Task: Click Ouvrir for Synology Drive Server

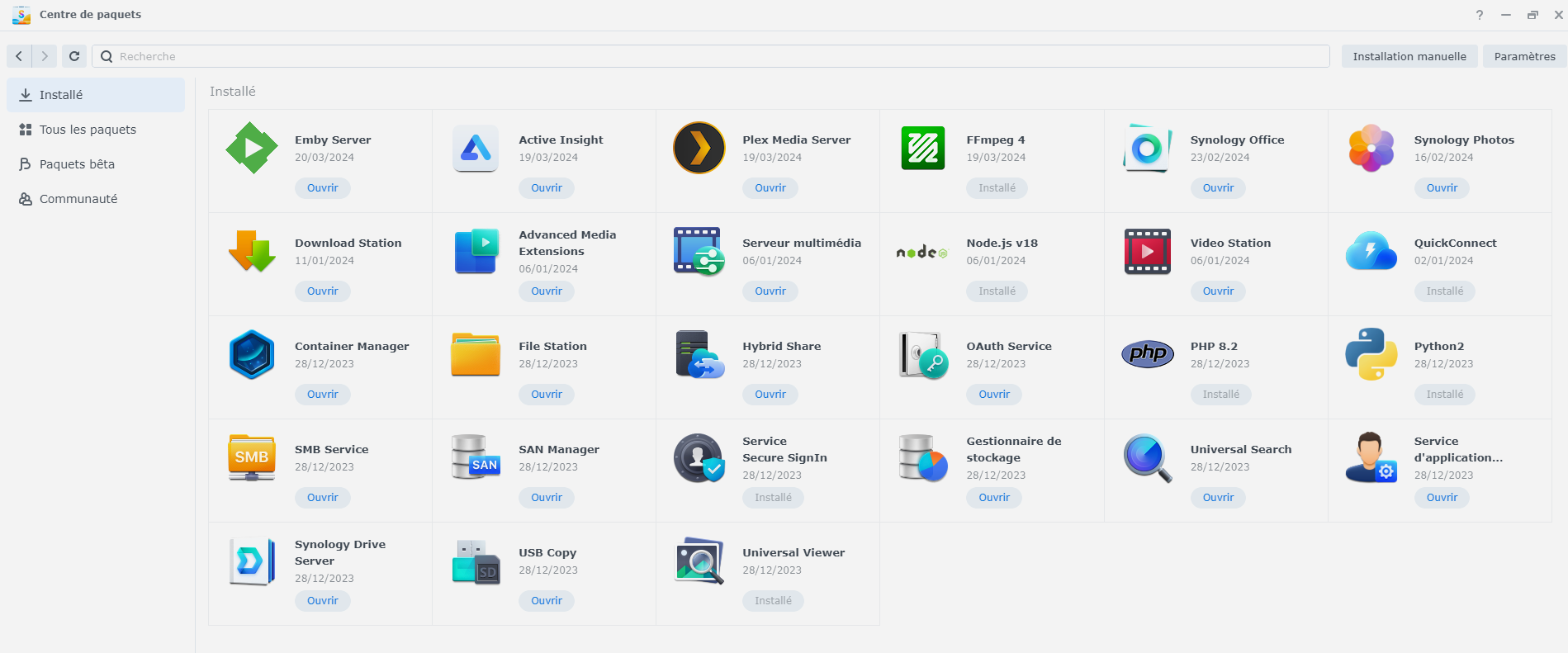Action: [x=323, y=601]
